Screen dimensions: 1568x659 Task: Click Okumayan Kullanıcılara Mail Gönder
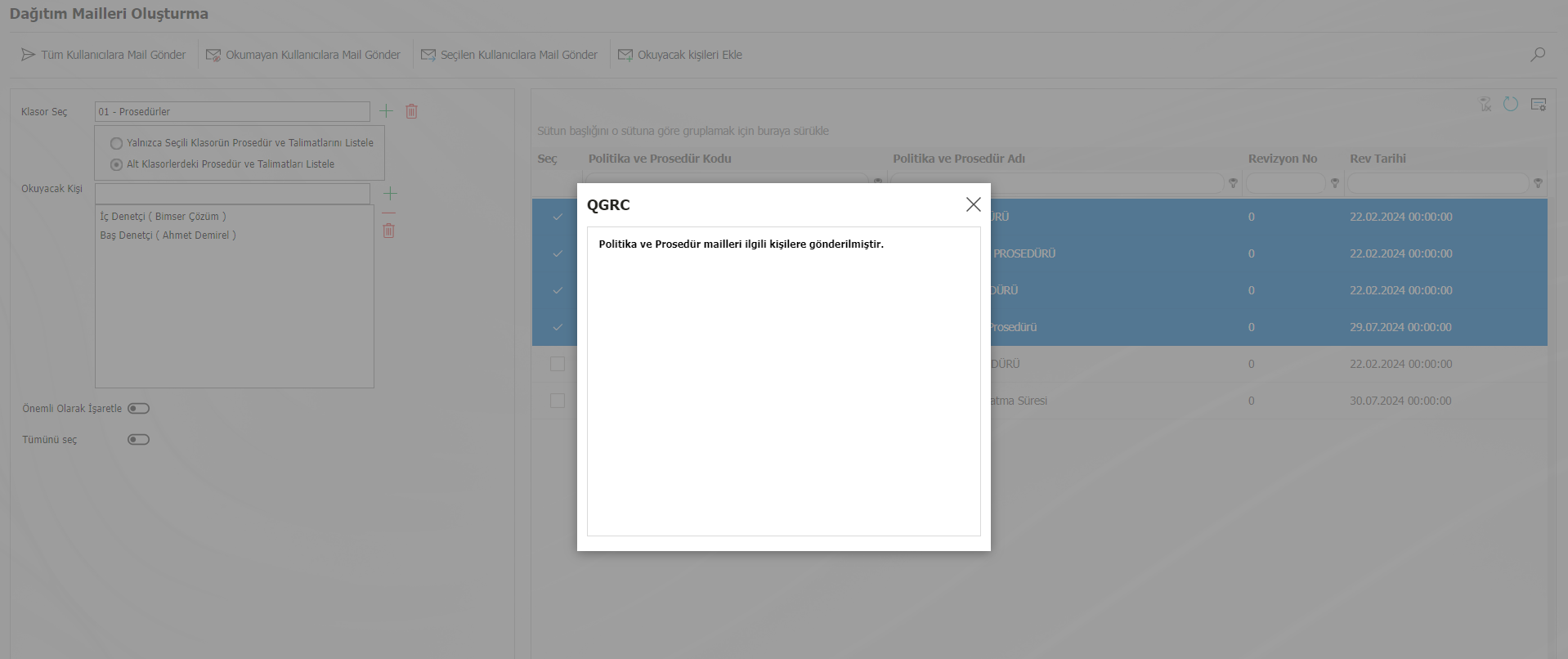[x=303, y=55]
